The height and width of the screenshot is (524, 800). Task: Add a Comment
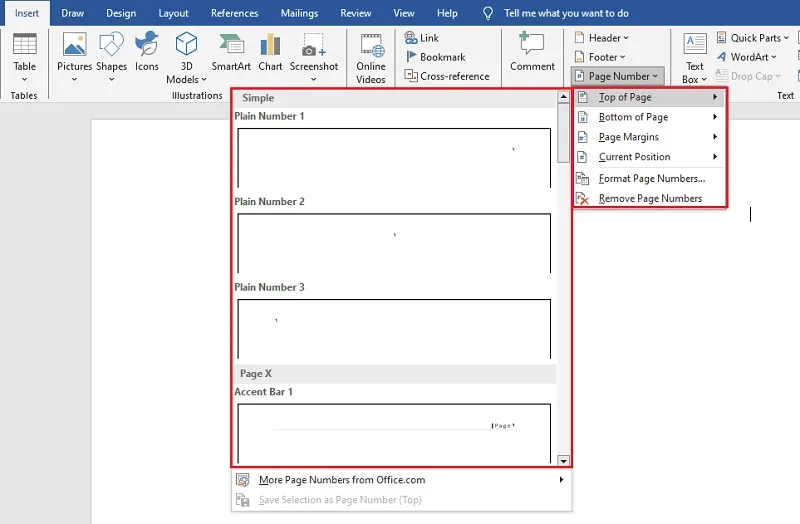532,51
